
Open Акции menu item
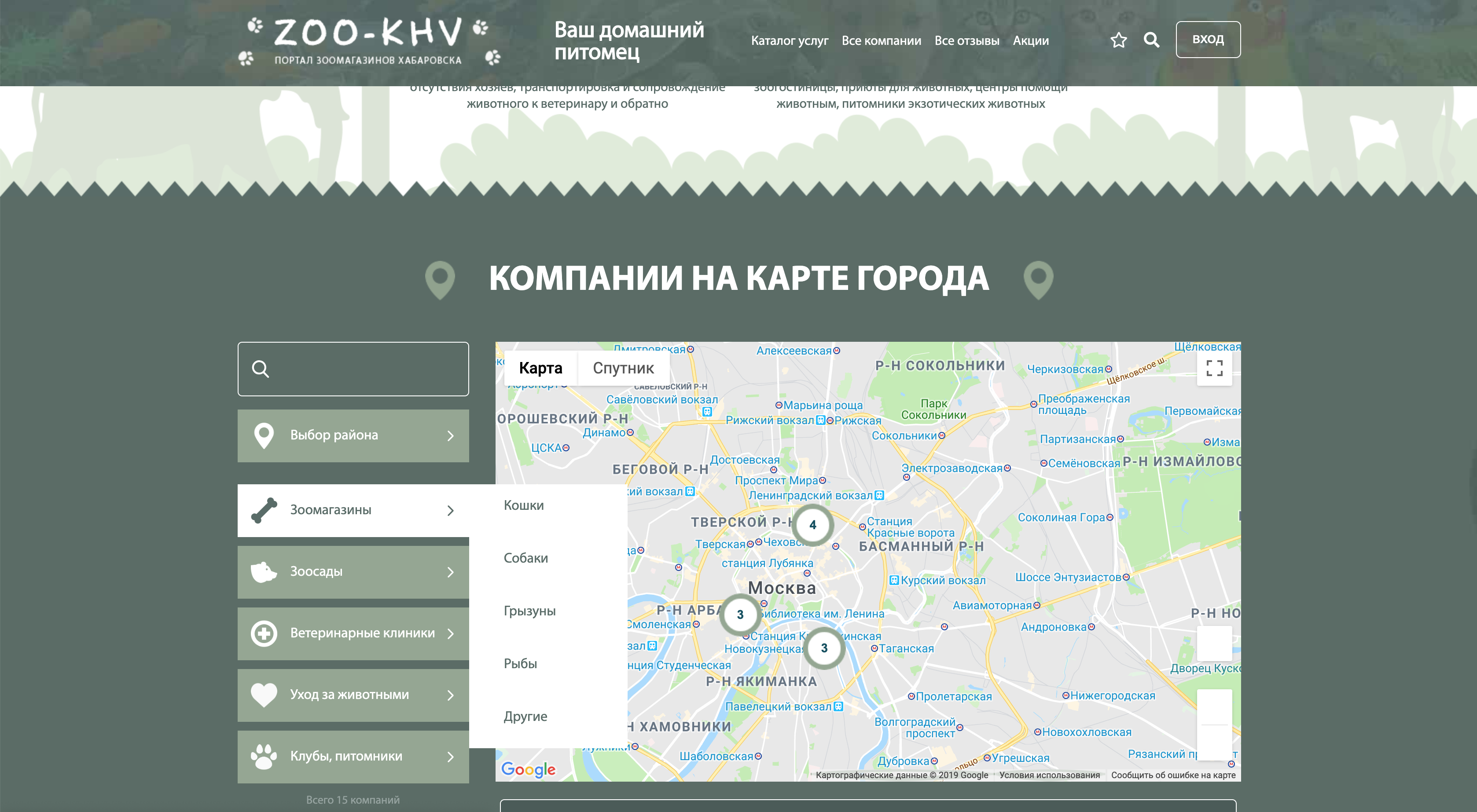[1031, 40]
